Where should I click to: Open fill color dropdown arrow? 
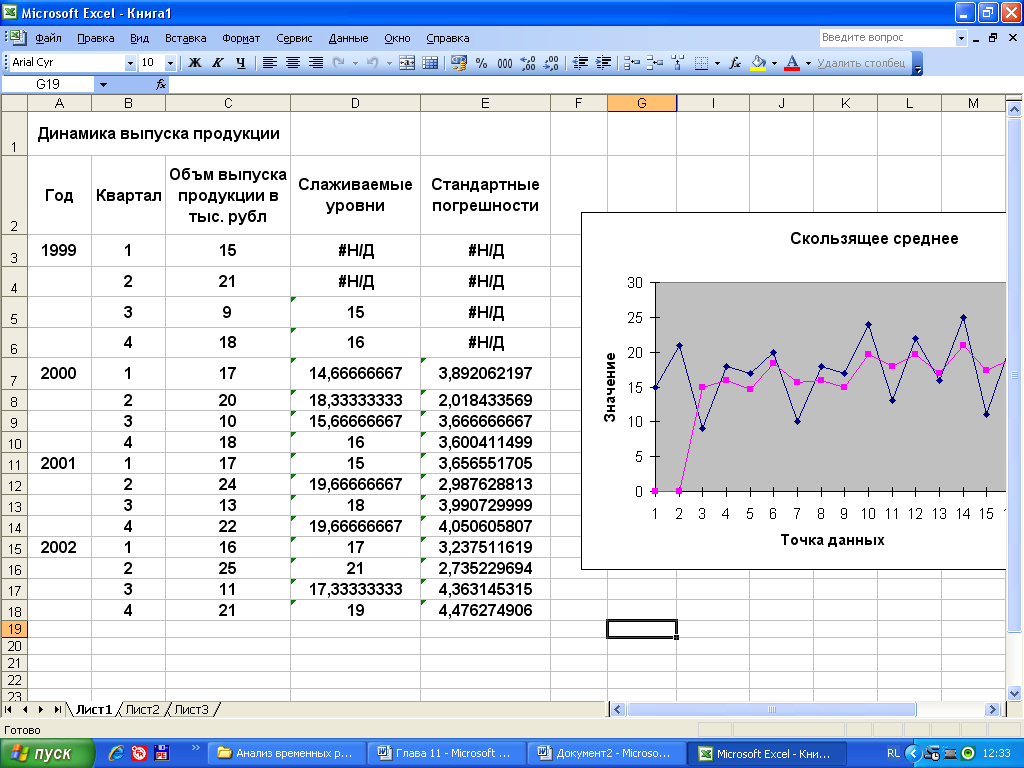click(x=775, y=63)
